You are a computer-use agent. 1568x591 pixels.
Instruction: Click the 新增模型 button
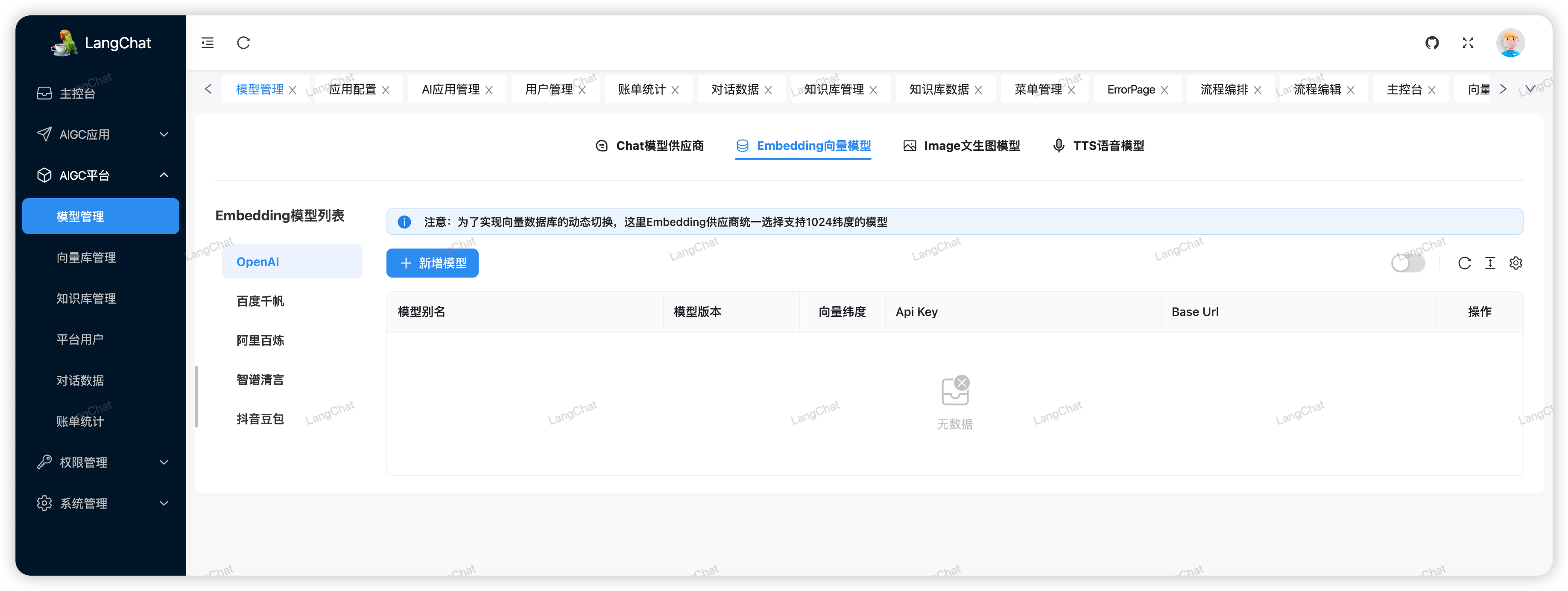coord(432,263)
